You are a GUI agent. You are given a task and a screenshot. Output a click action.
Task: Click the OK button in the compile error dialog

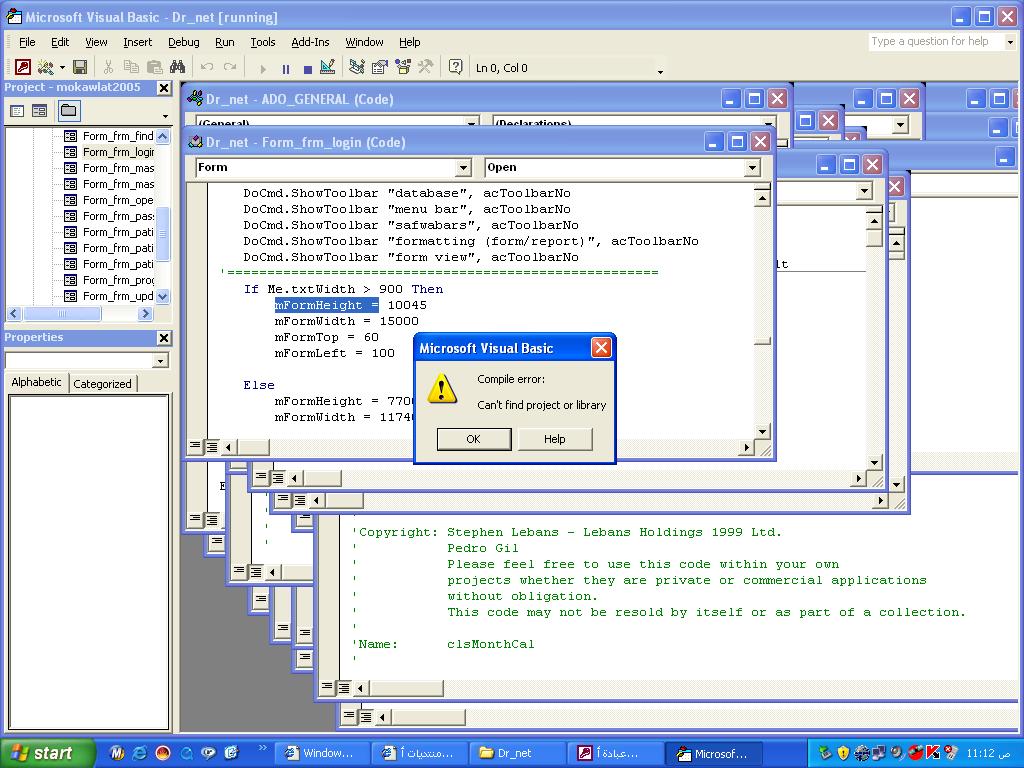click(x=473, y=439)
